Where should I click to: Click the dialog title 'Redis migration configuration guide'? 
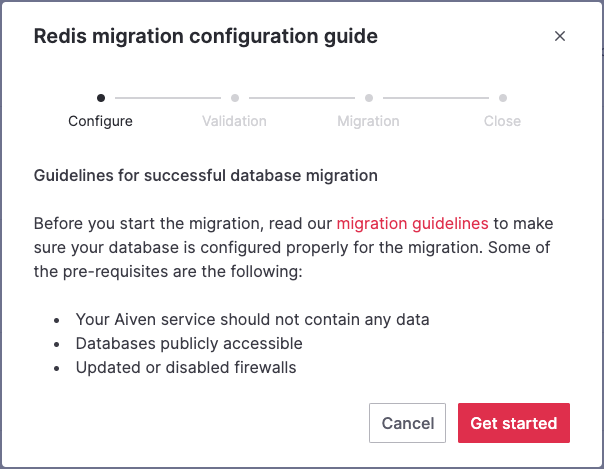[206, 37]
